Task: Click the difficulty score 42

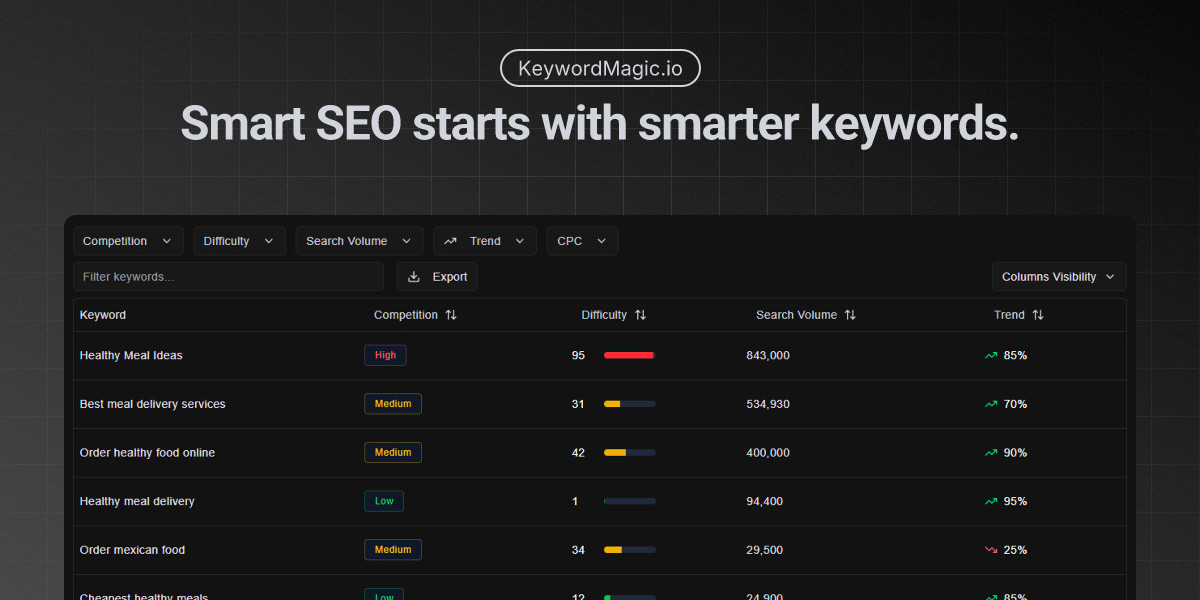Action: (578, 453)
